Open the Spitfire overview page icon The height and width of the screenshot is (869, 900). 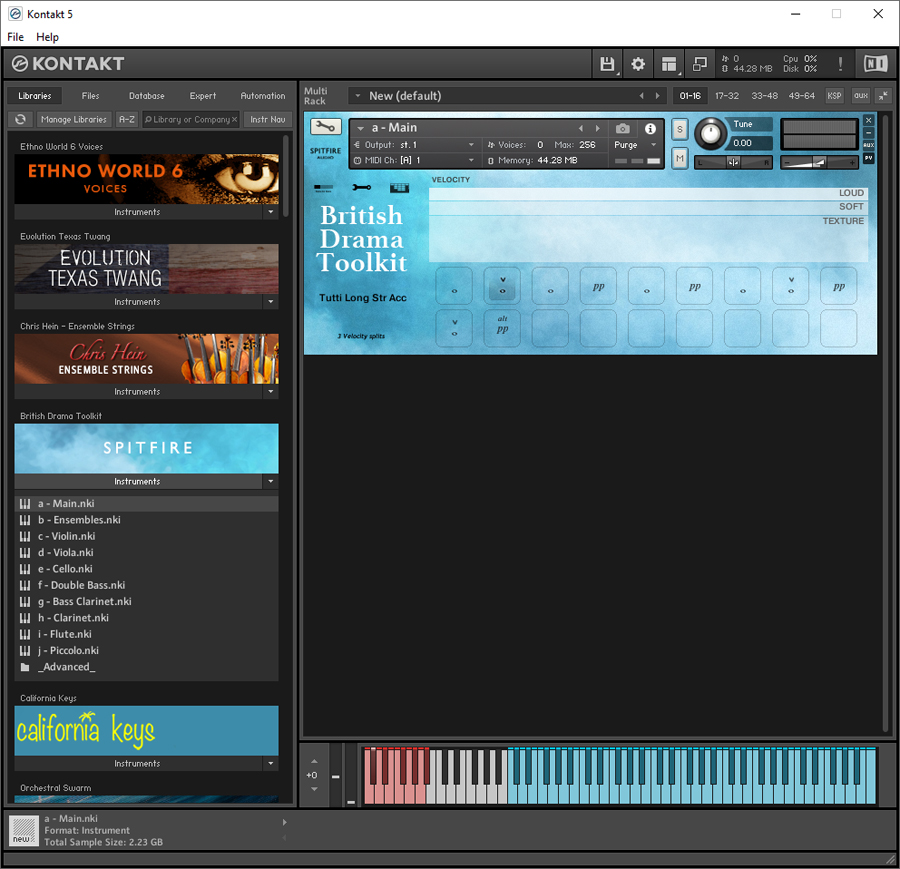(324, 188)
